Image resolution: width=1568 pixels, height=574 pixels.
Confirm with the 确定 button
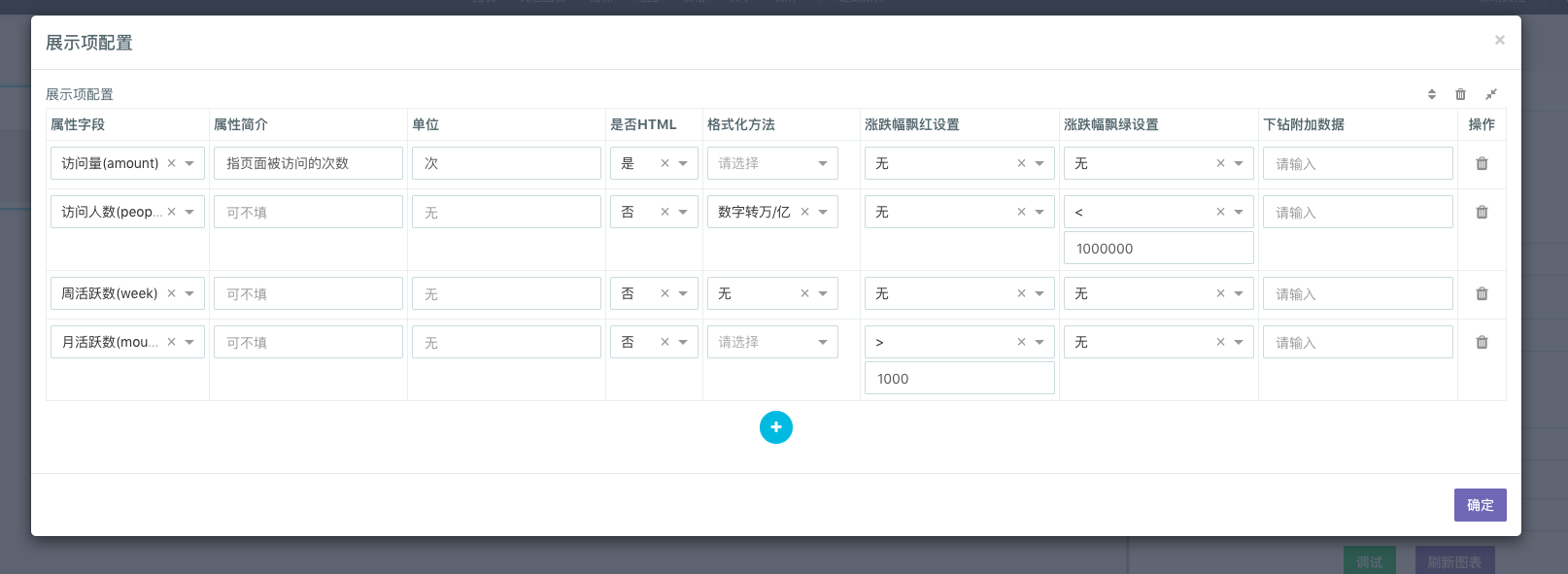(1480, 505)
